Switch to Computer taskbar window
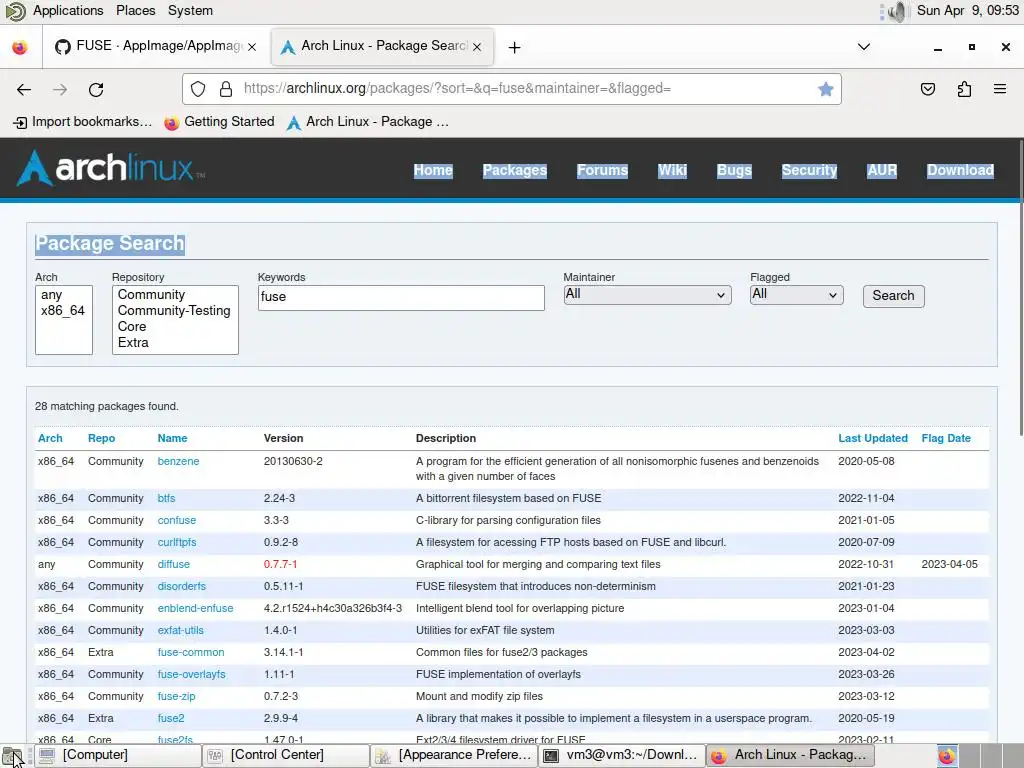Viewport: 1024px width, 768px height. tap(116, 755)
